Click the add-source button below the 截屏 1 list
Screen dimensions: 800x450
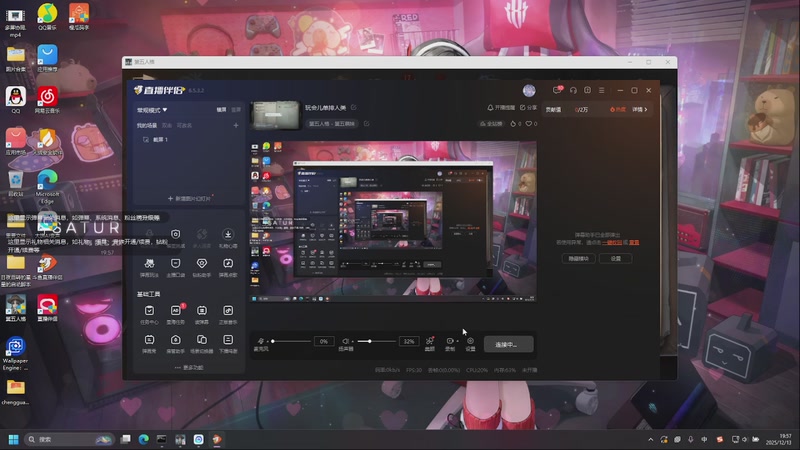(x=189, y=198)
